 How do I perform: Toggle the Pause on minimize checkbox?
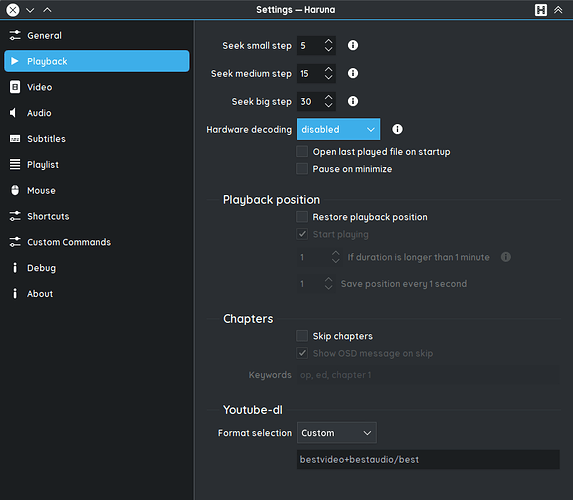pos(302,168)
